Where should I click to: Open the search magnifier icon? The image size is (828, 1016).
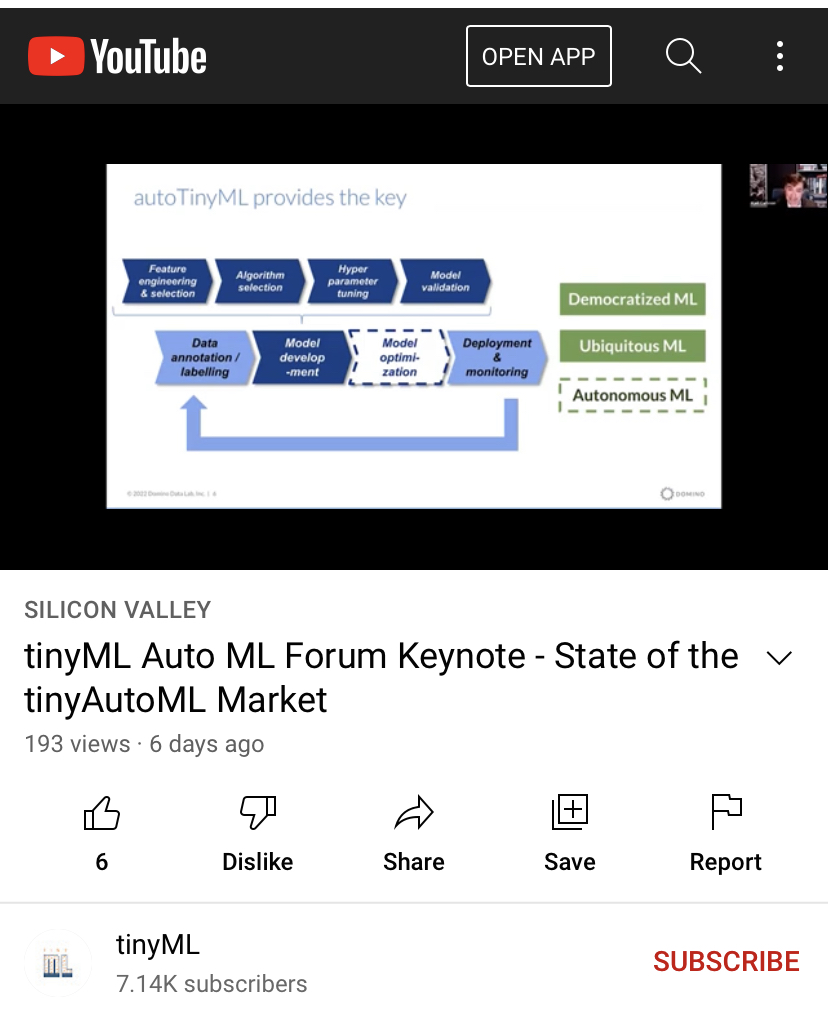click(x=683, y=56)
